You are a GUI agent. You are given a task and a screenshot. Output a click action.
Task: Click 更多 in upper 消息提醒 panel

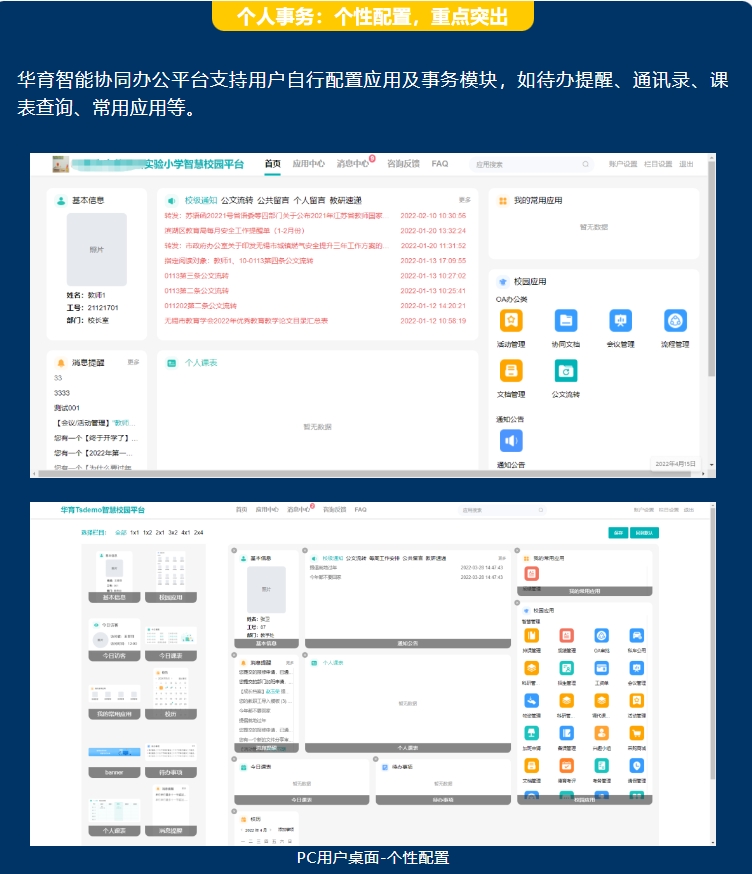coord(133,362)
